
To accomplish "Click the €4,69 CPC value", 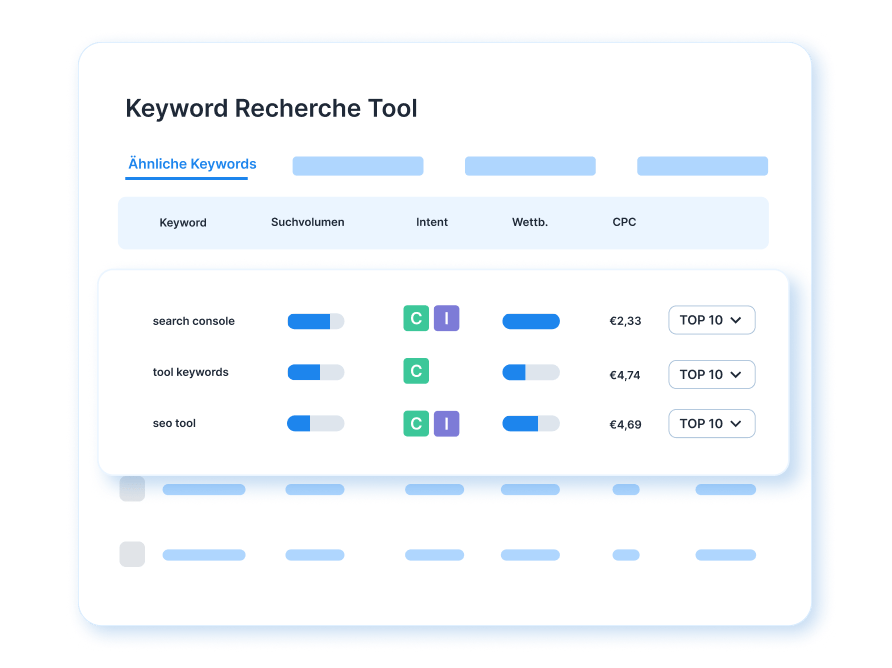I will [x=625, y=424].
